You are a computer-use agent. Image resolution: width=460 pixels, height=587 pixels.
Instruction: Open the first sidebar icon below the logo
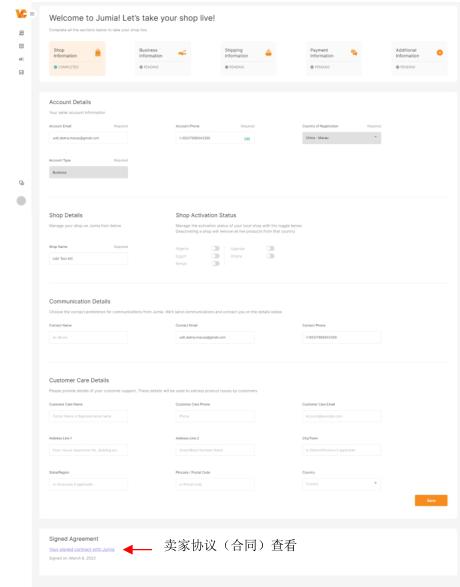tap(21, 33)
